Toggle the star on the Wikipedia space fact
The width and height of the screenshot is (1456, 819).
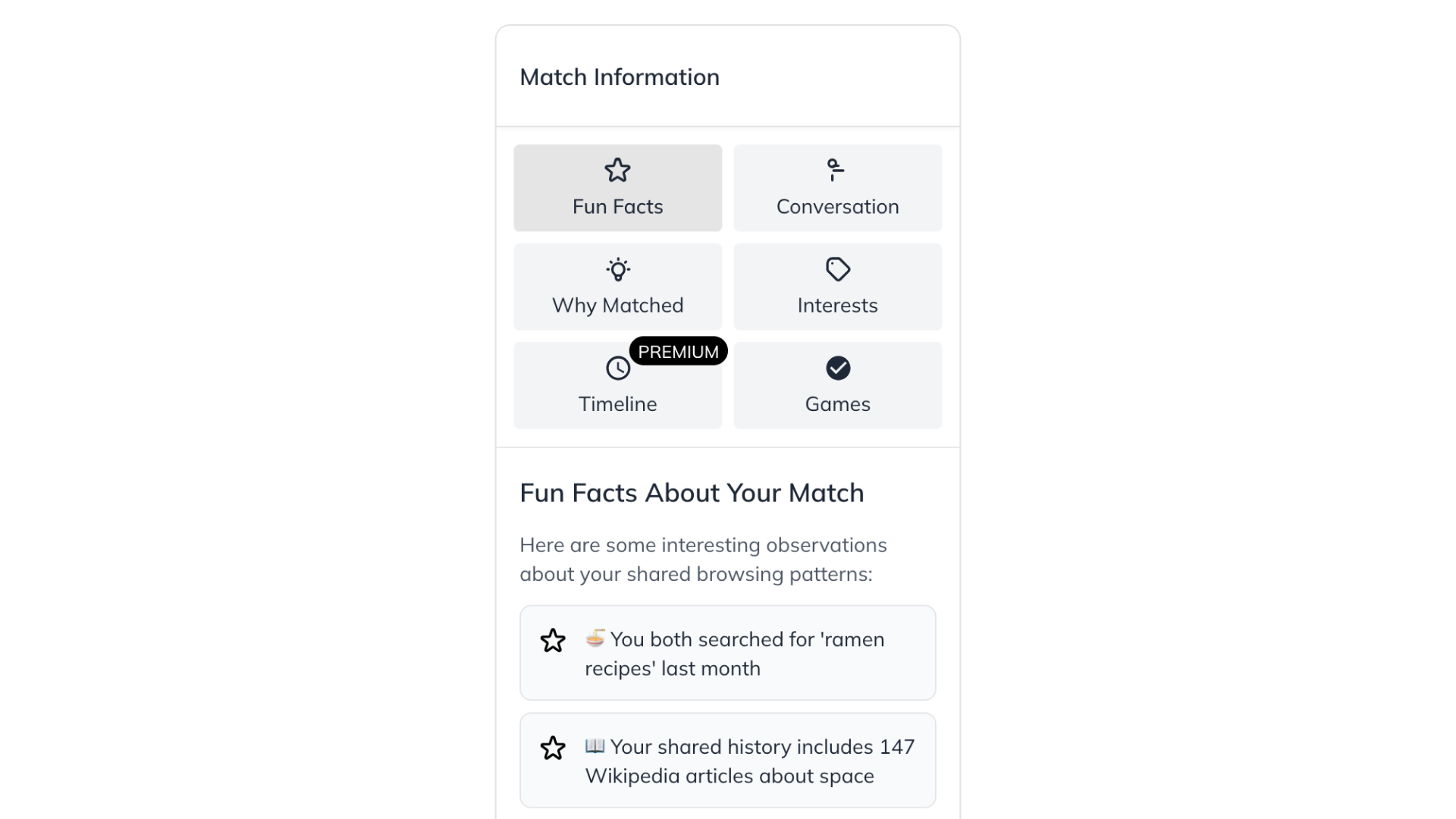click(x=553, y=748)
